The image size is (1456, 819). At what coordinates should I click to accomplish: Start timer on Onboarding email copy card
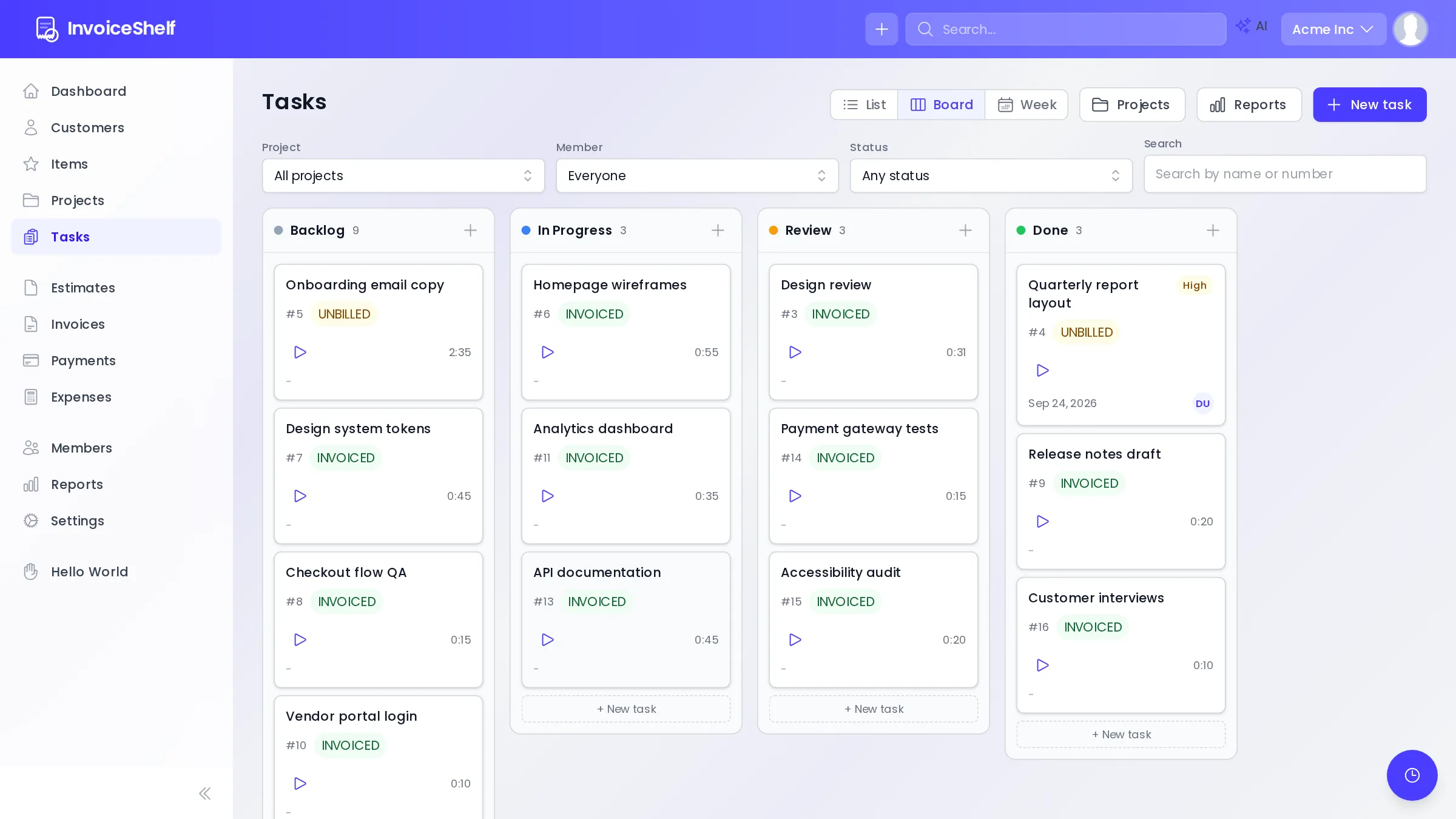click(300, 352)
